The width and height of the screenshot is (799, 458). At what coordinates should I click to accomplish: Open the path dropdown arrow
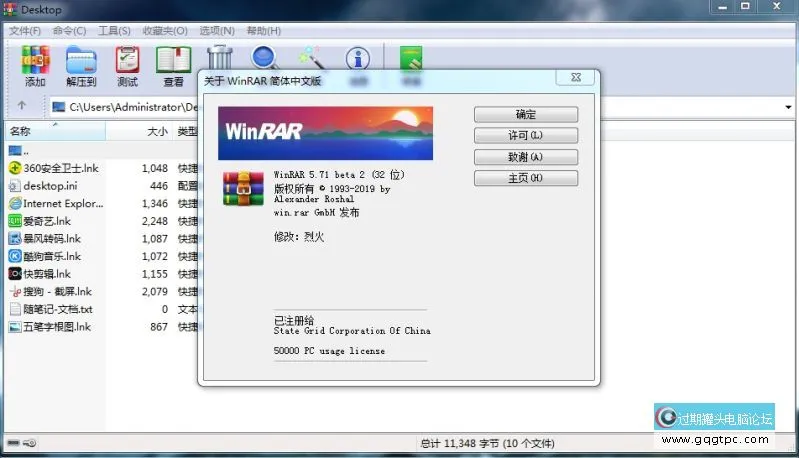click(x=788, y=107)
